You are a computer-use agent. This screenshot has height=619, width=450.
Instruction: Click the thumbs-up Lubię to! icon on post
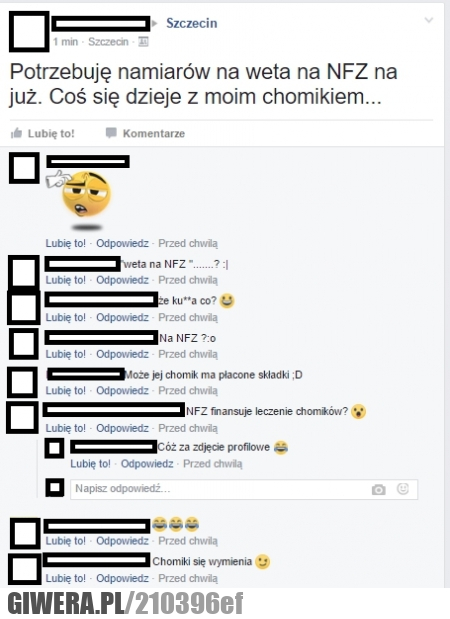[x=17, y=133]
